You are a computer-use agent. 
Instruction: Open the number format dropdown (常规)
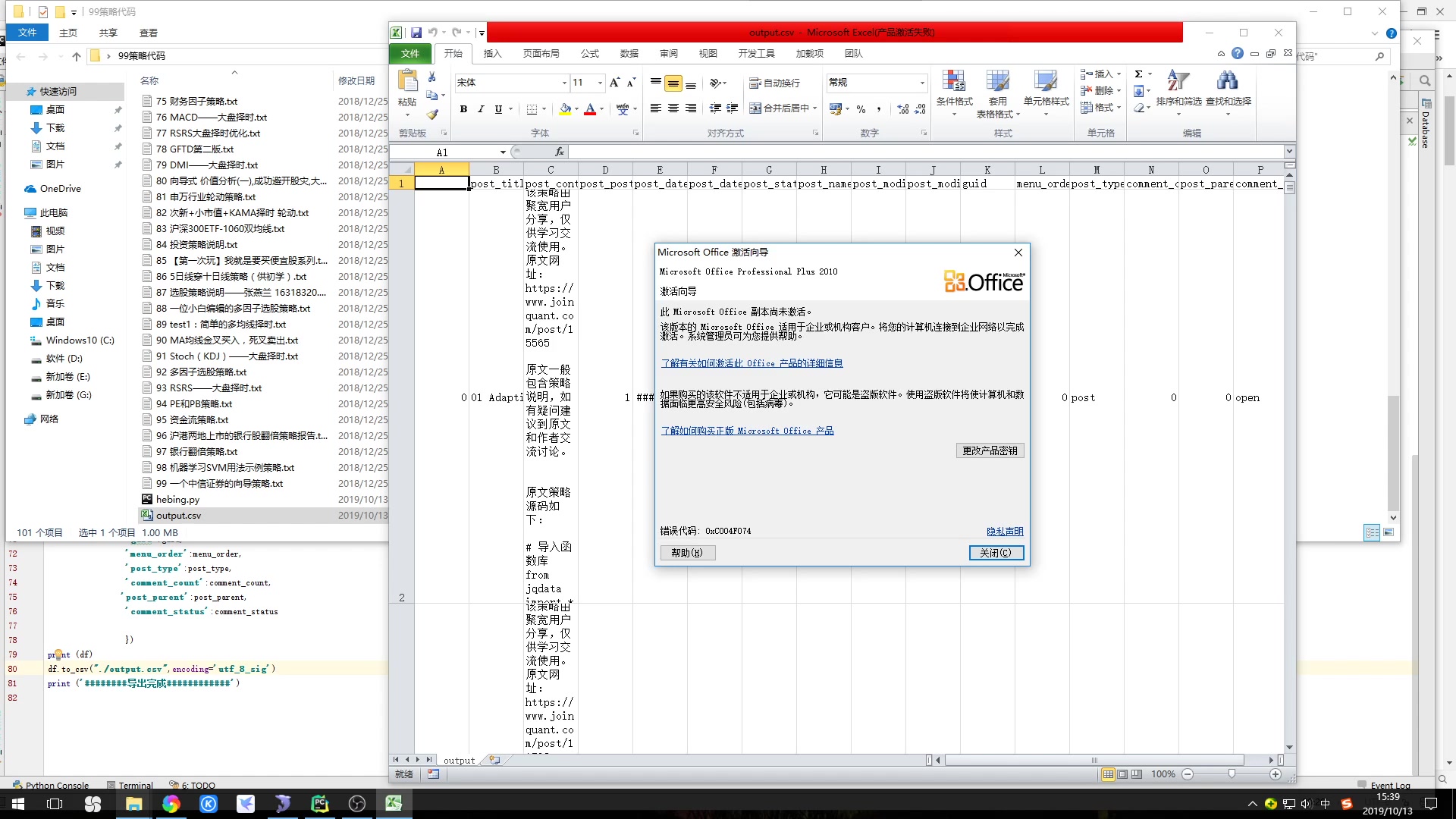point(922,83)
